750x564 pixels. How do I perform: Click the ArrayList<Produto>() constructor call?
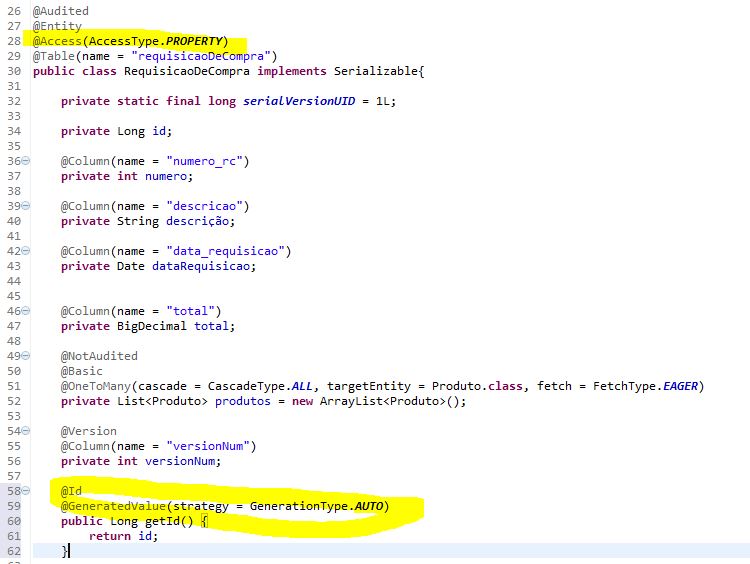(x=390, y=401)
